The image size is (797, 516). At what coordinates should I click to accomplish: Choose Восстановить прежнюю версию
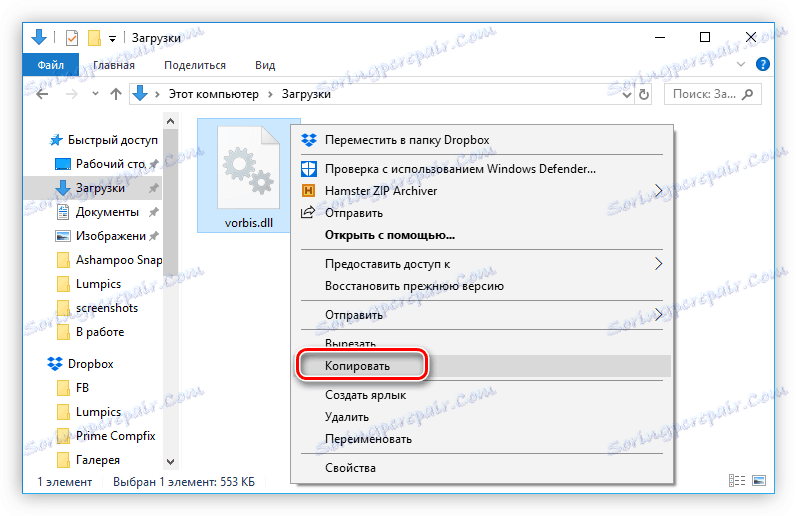(482, 286)
